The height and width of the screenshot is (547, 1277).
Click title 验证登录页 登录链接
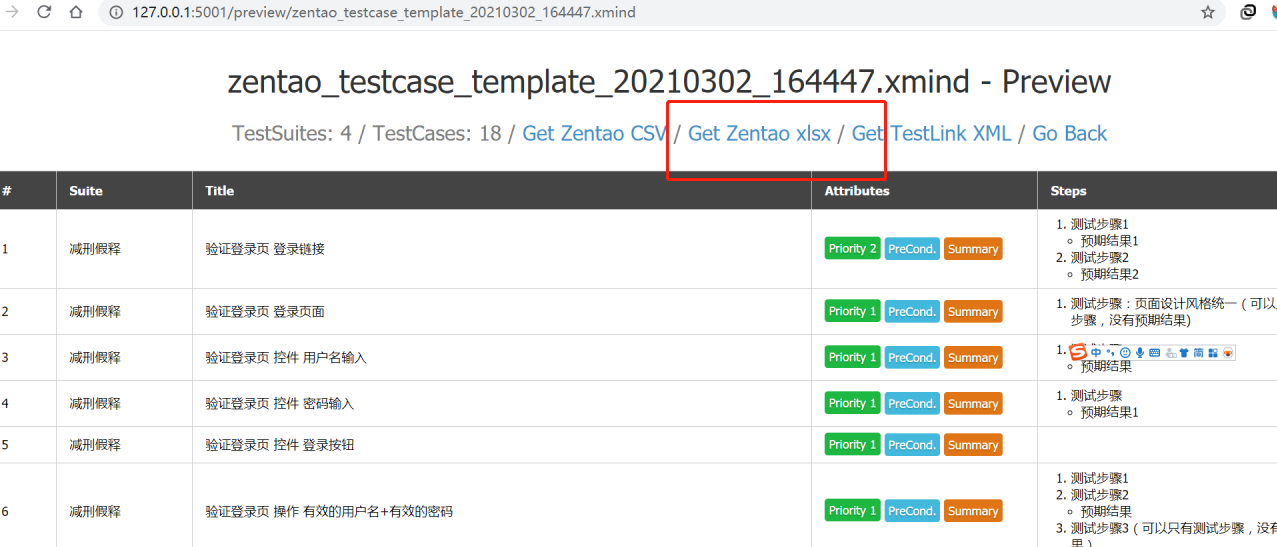click(265, 249)
